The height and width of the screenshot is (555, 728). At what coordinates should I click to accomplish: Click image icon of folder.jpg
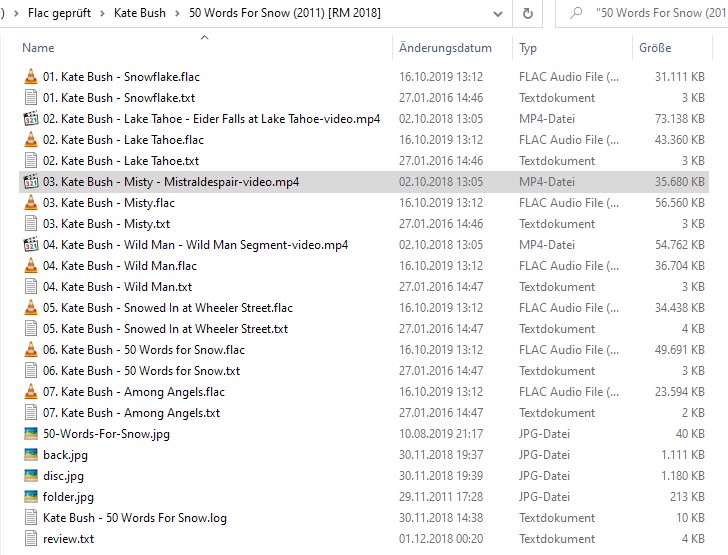31,496
